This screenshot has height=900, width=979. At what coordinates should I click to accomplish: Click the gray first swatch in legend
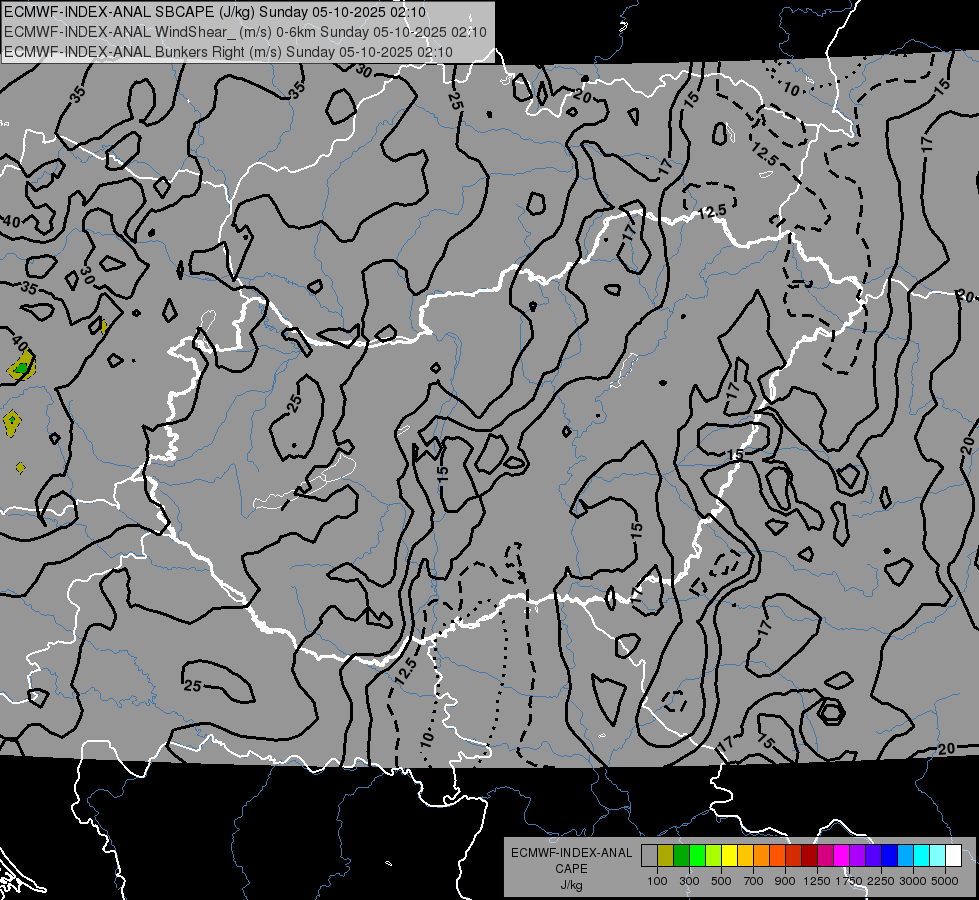pyautogui.click(x=649, y=855)
